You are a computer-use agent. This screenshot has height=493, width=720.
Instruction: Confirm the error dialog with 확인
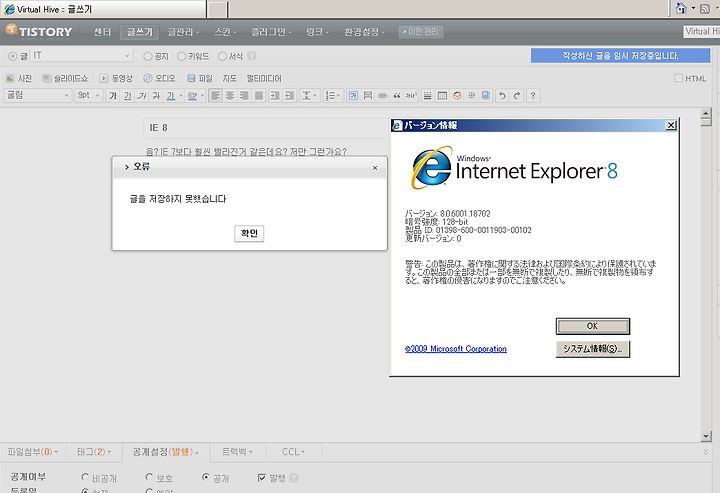[x=249, y=233]
